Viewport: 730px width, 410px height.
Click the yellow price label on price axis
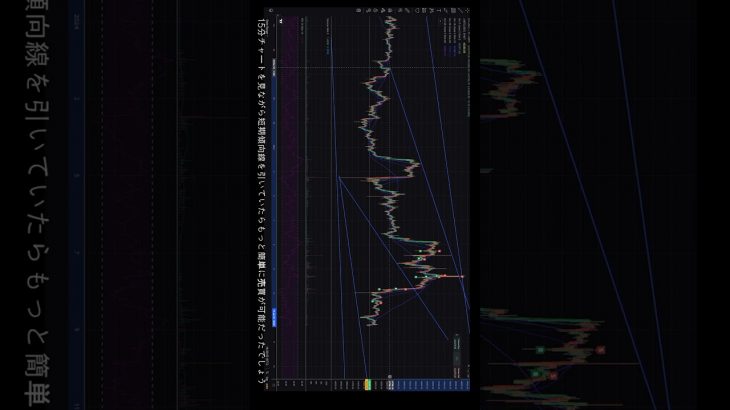tap(366, 384)
